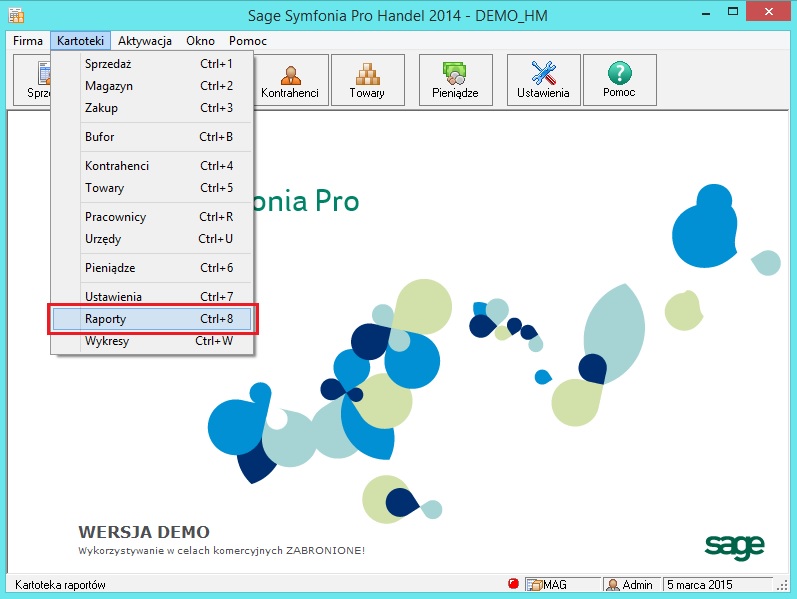Select Ustawienia Ctrl+7 menu entry
This screenshot has width=797, height=599.
click(152, 296)
